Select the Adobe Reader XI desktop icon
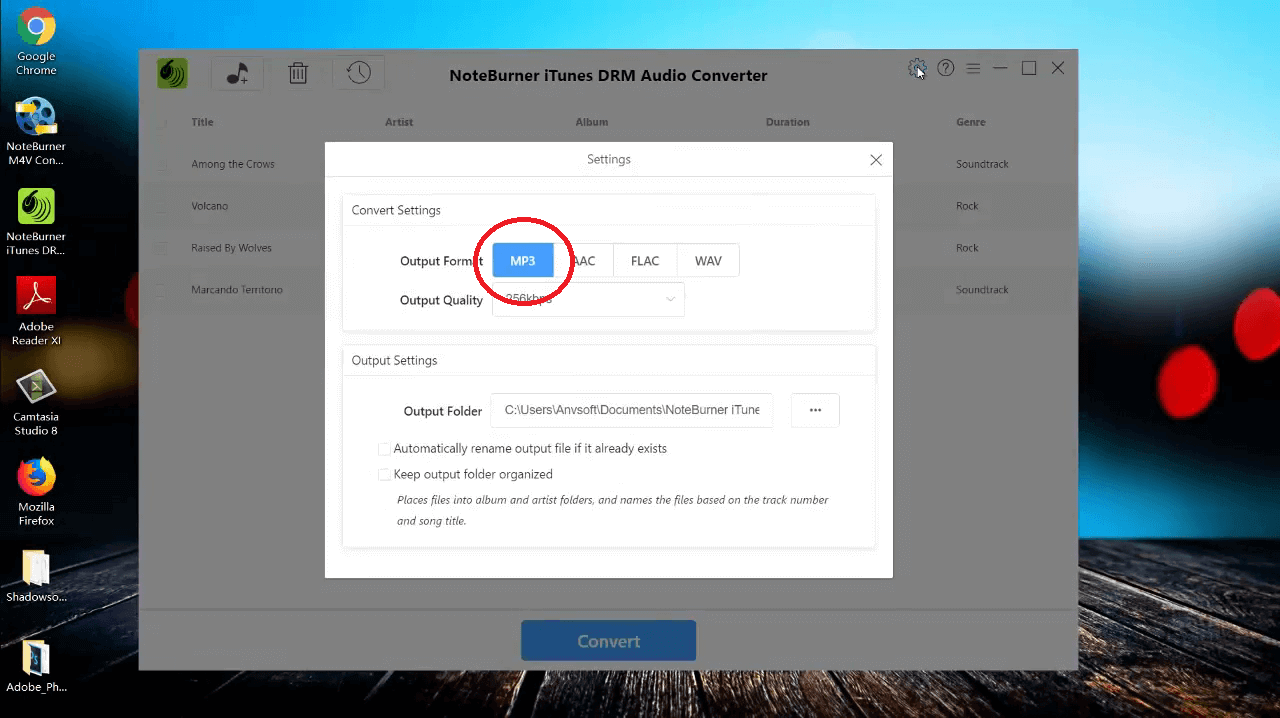 pos(36,311)
